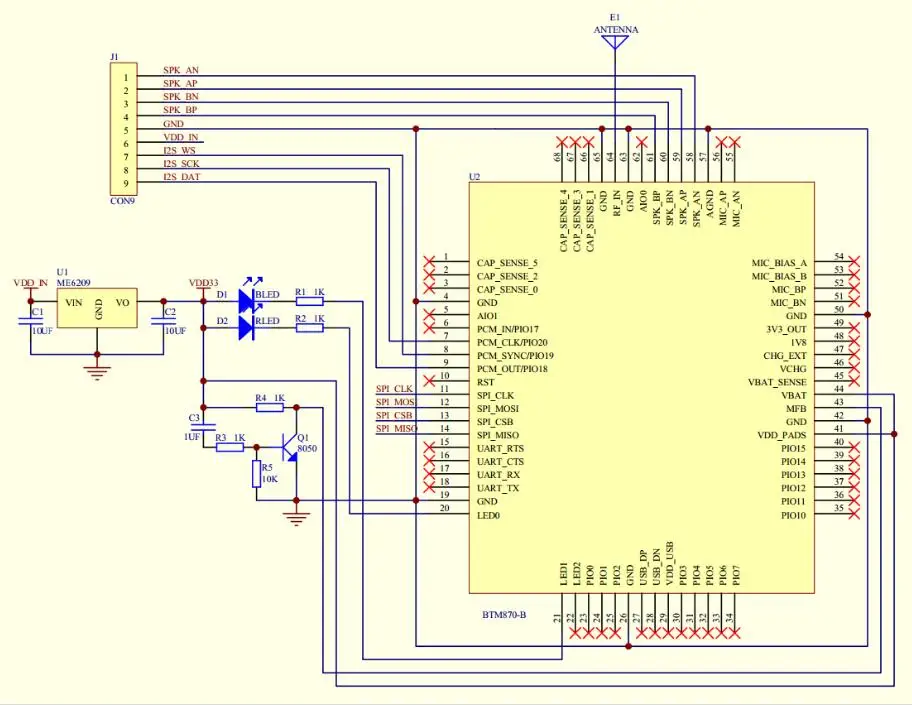Select the U1 ME6209 regulator body

[x=97, y=308]
